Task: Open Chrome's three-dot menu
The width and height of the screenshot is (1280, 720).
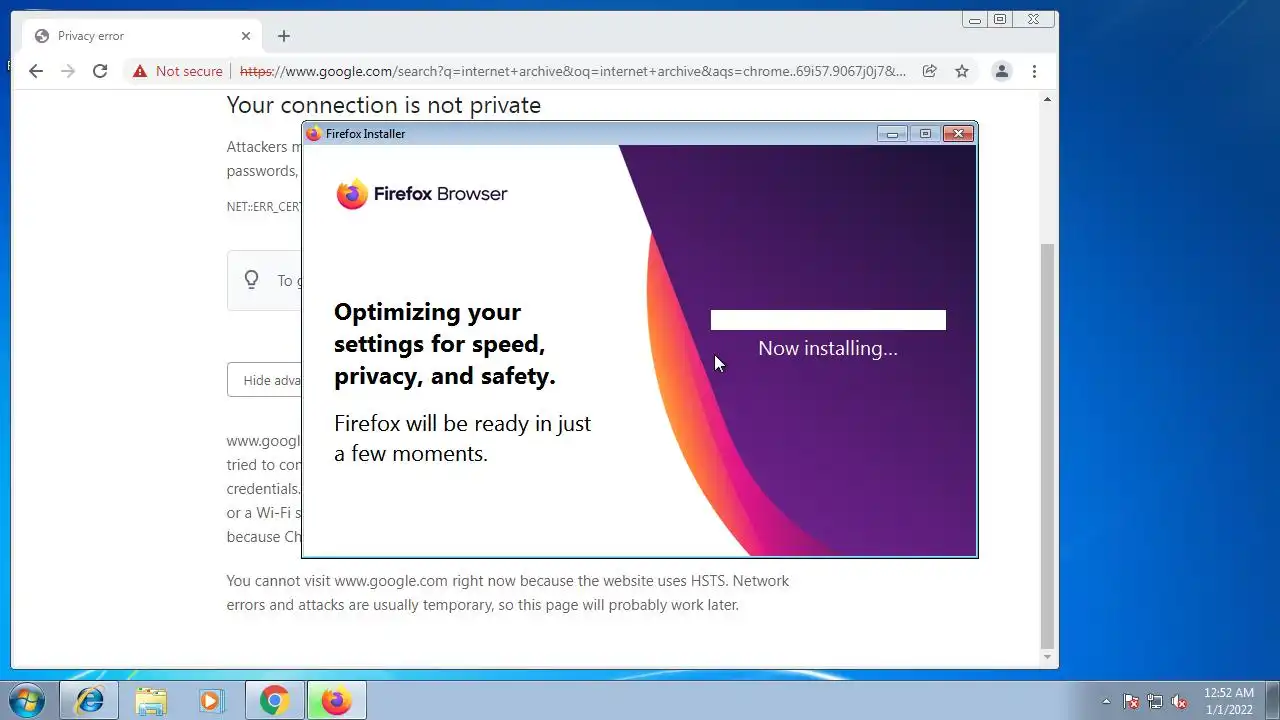Action: coord(1034,71)
